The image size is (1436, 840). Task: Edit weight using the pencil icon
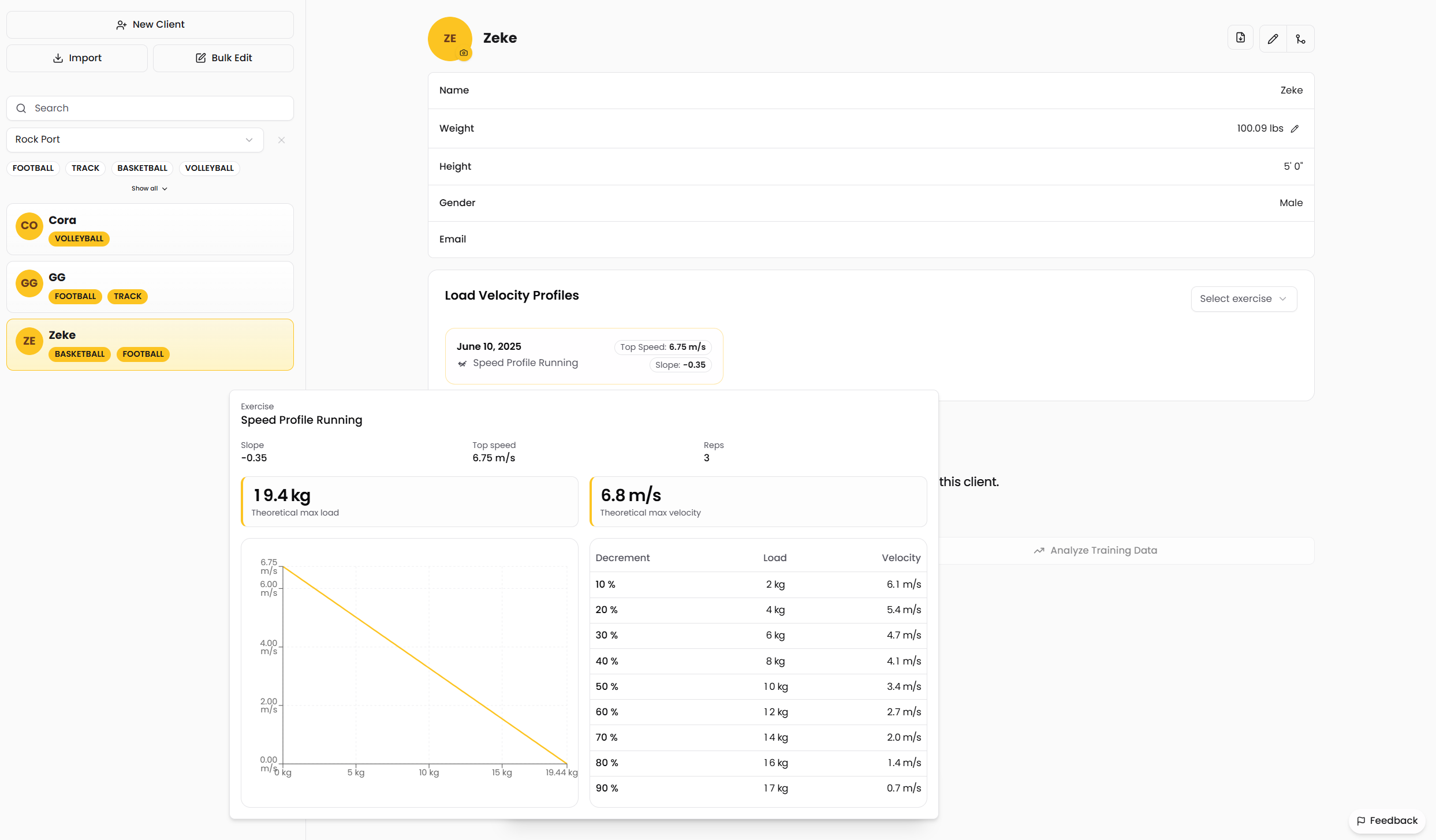pyautogui.click(x=1295, y=129)
